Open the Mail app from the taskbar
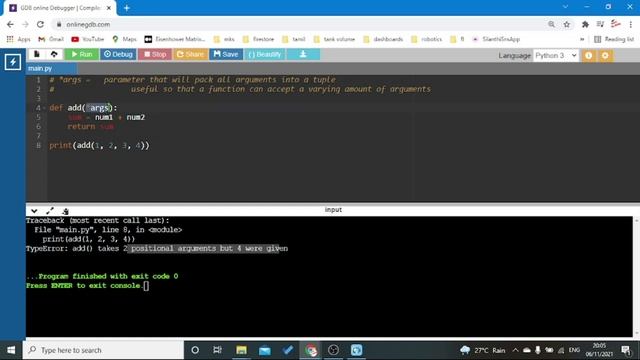Screen dimensions: 640x360 (x=264, y=350)
